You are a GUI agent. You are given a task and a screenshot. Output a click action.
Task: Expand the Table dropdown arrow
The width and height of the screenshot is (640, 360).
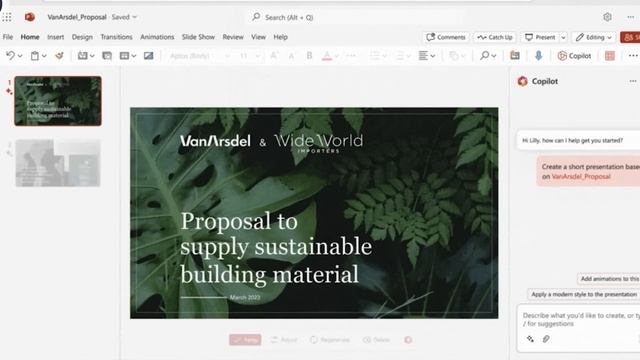point(133,56)
